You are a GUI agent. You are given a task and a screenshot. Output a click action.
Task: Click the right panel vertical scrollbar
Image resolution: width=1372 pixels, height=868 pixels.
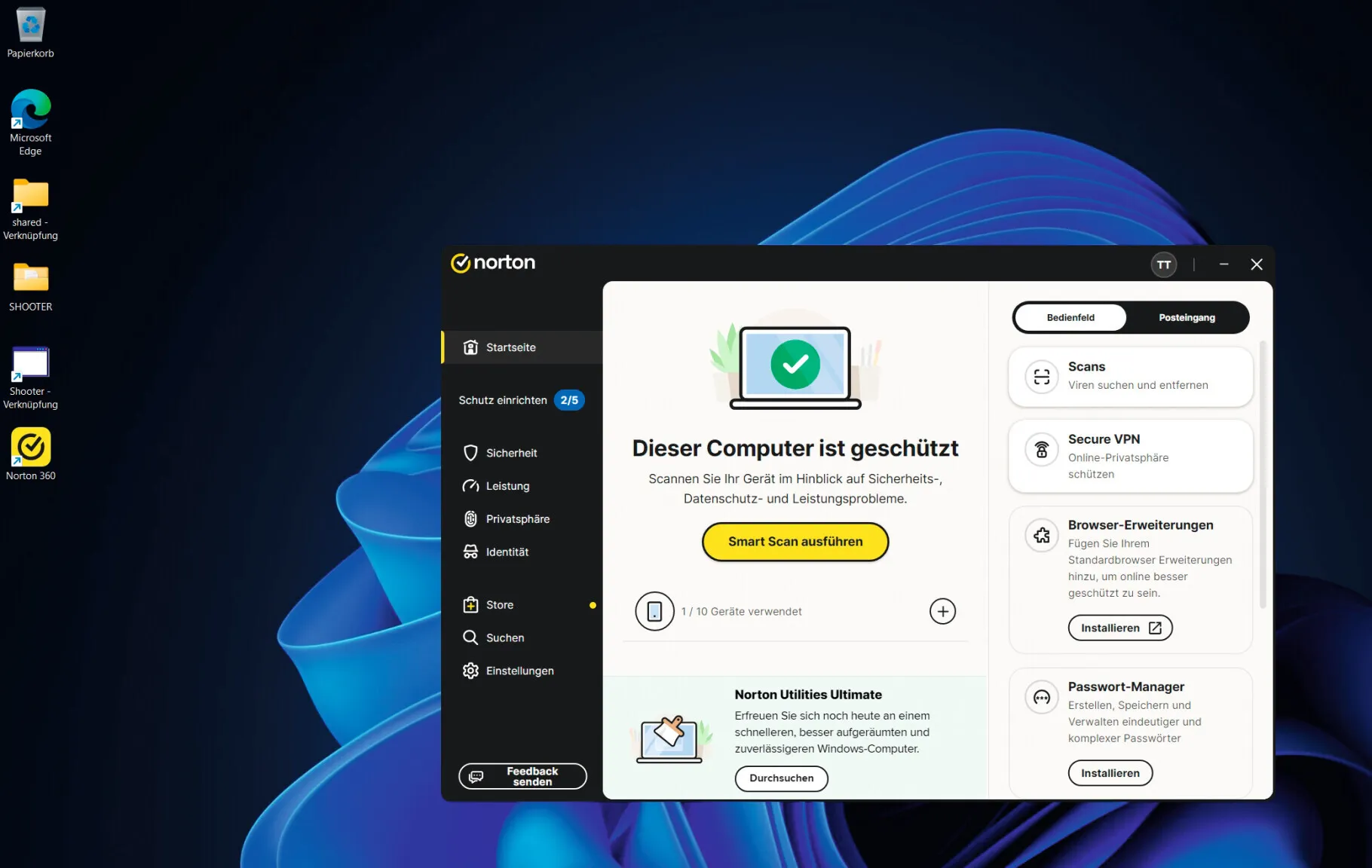pyautogui.click(x=1262, y=475)
